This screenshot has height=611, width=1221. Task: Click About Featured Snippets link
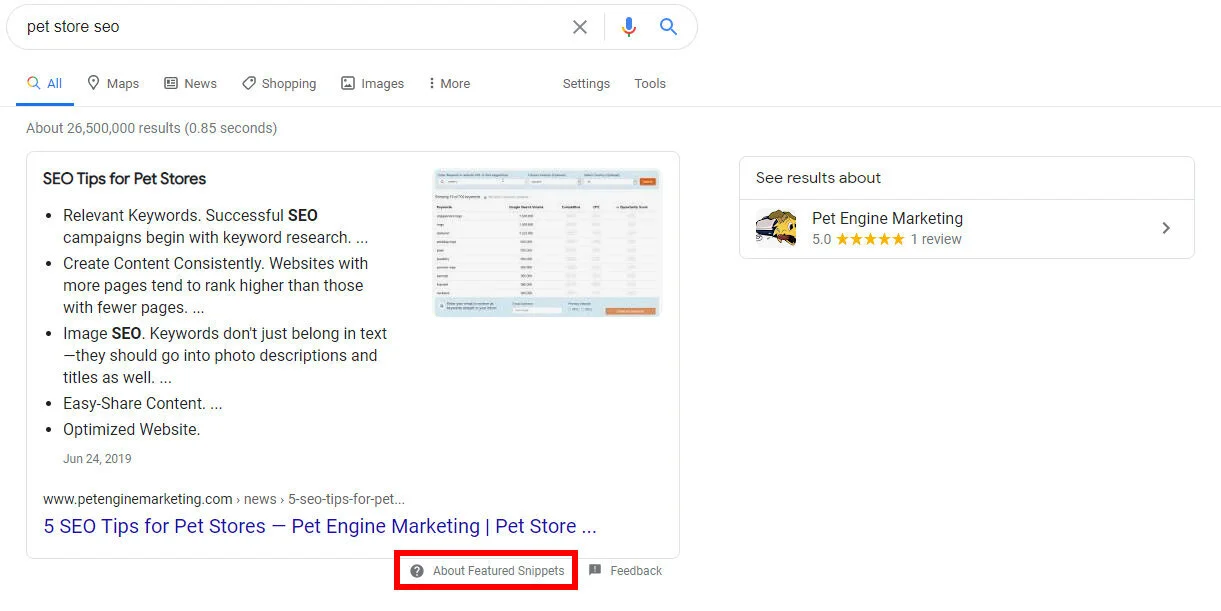tap(498, 571)
